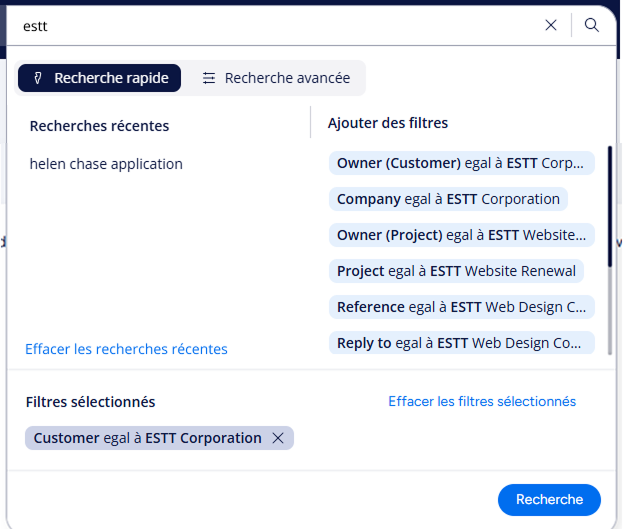Clear the search text with the X icon
Image resolution: width=623 pixels, height=529 pixels.
[551, 26]
